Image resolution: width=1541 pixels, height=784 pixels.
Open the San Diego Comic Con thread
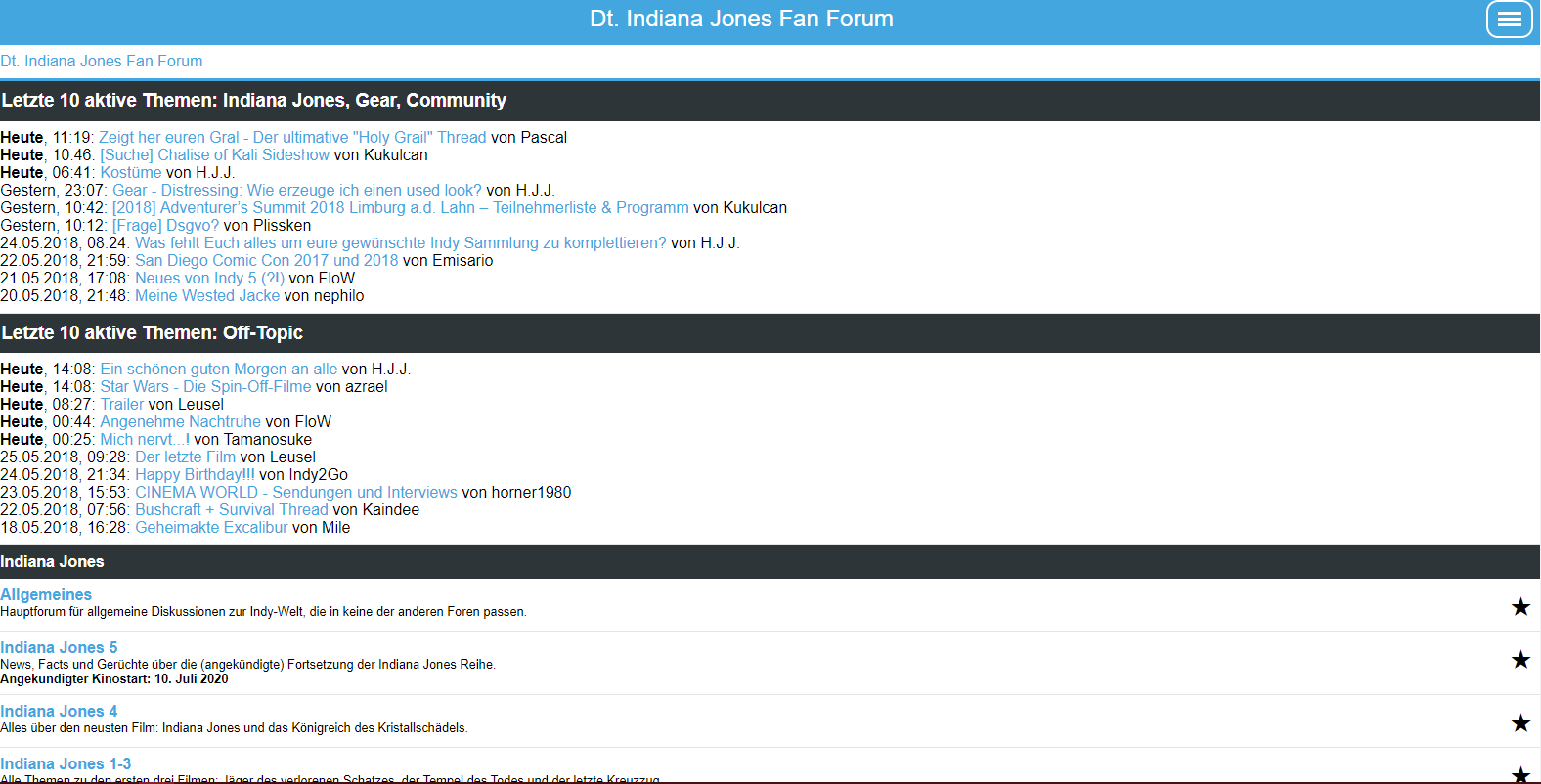(266, 261)
